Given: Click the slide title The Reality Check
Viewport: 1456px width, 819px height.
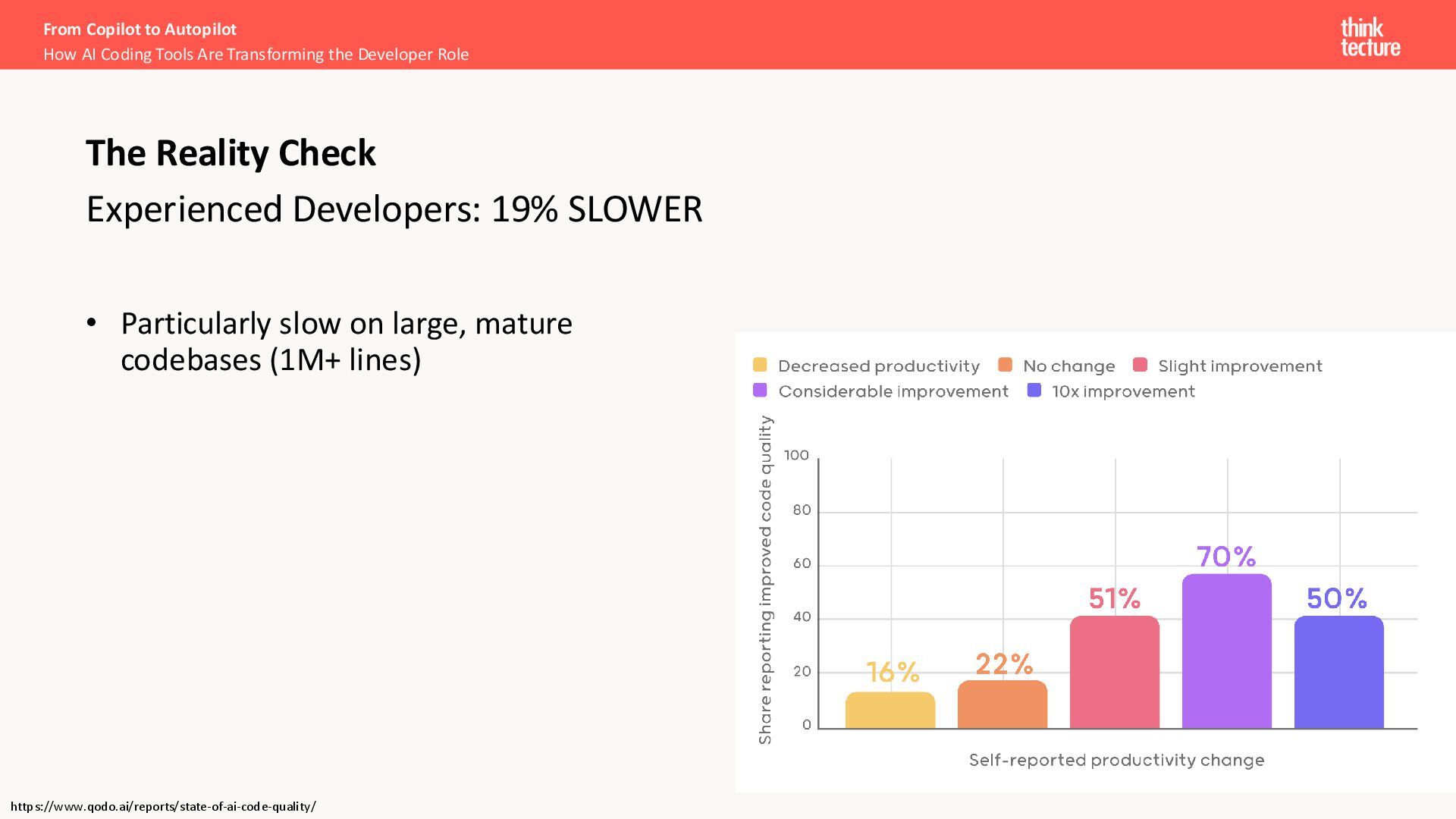Looking at the screenshot, I should point(231,153).
